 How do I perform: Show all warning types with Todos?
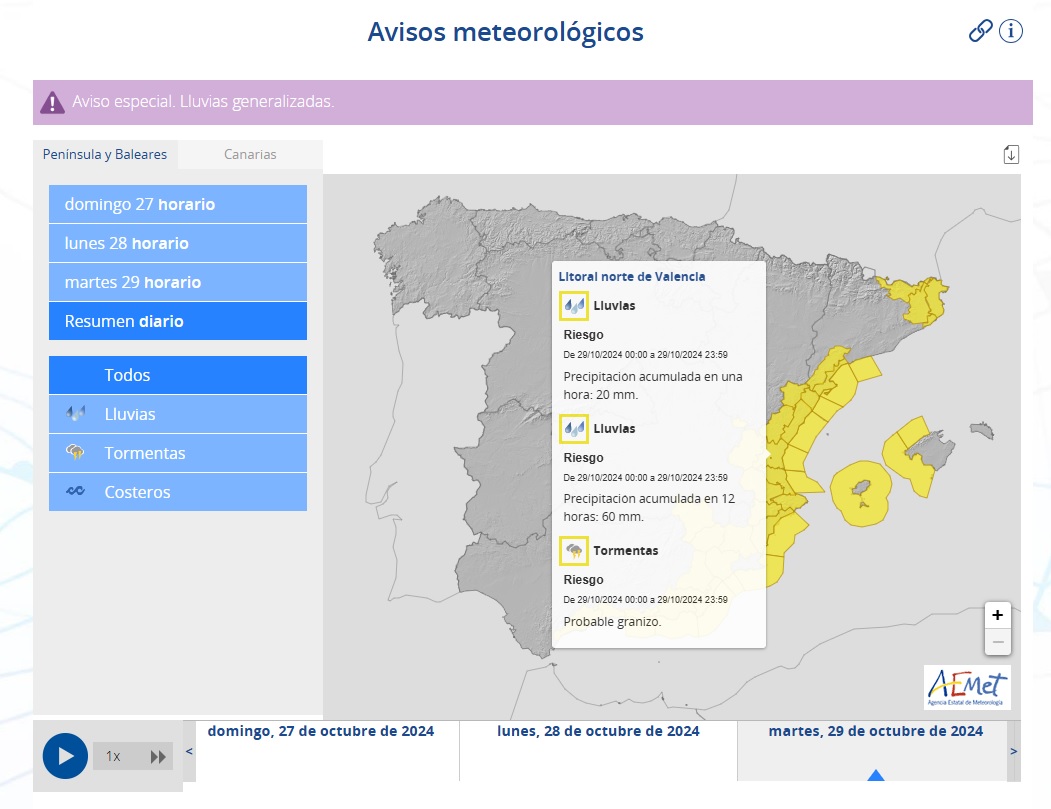[x=178, y=375]
